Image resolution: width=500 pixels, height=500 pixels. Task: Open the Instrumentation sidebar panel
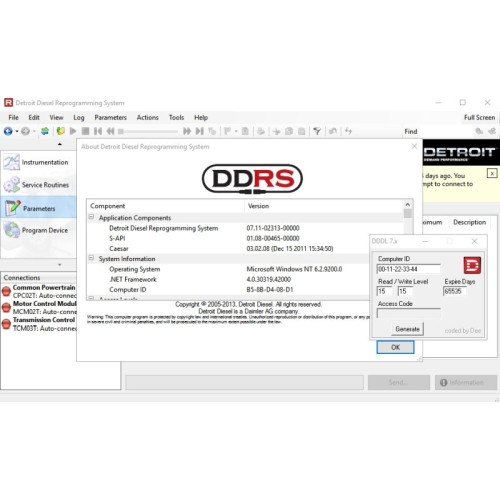tap(39, 162)
